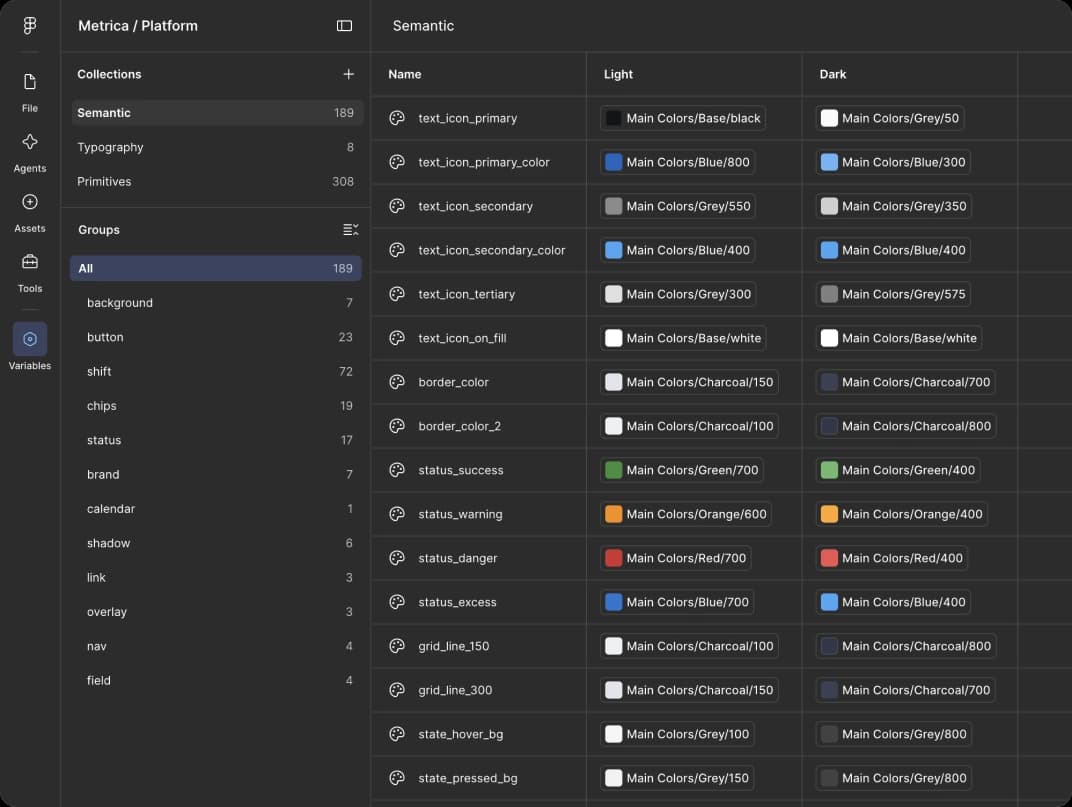Click the Metrica / Platform file title
This screenshot has height=807, width=1072.
coord(137,26)
